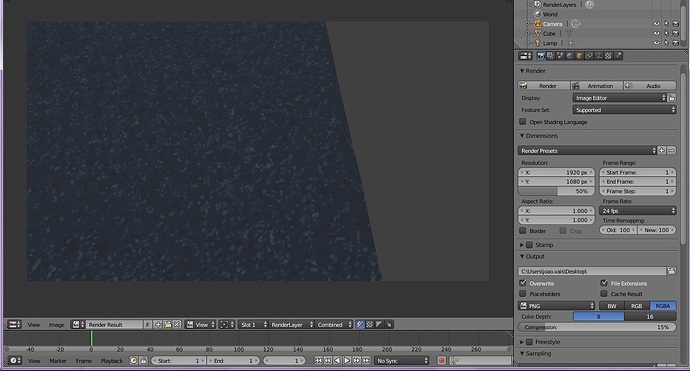Image resolution: width=690 pixels, height=371 pixels.
Task: Open the Marker menu in timeline
Action: click(58, 361)
